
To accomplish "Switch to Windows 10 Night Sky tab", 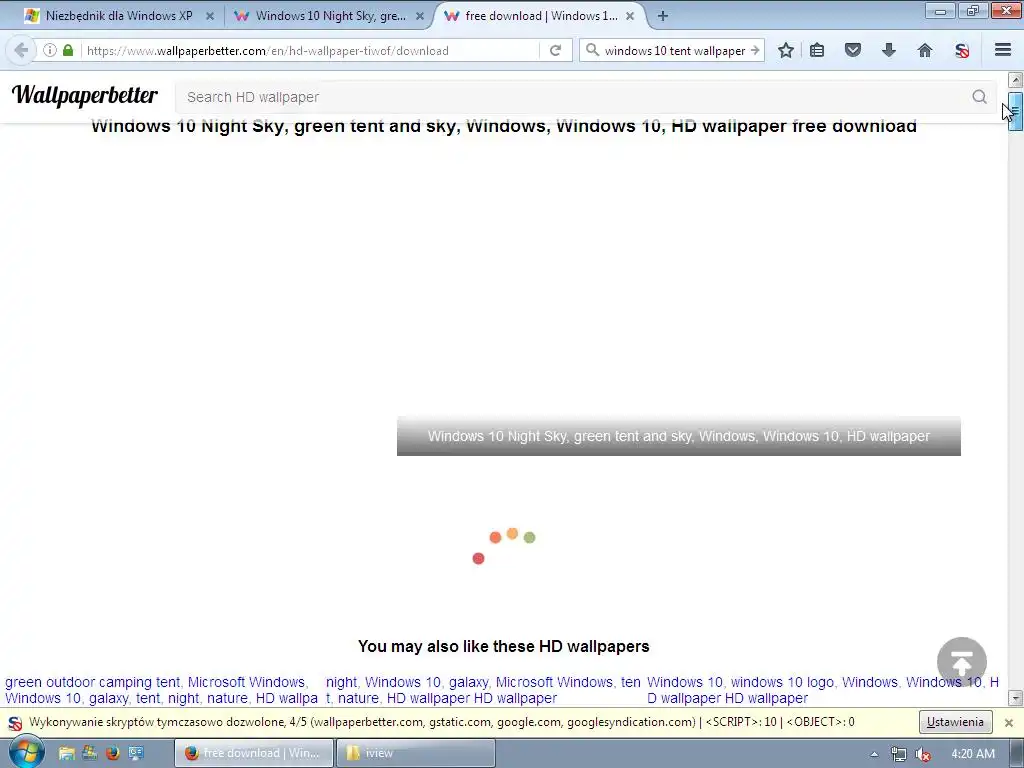I will (x=329, y=16).
